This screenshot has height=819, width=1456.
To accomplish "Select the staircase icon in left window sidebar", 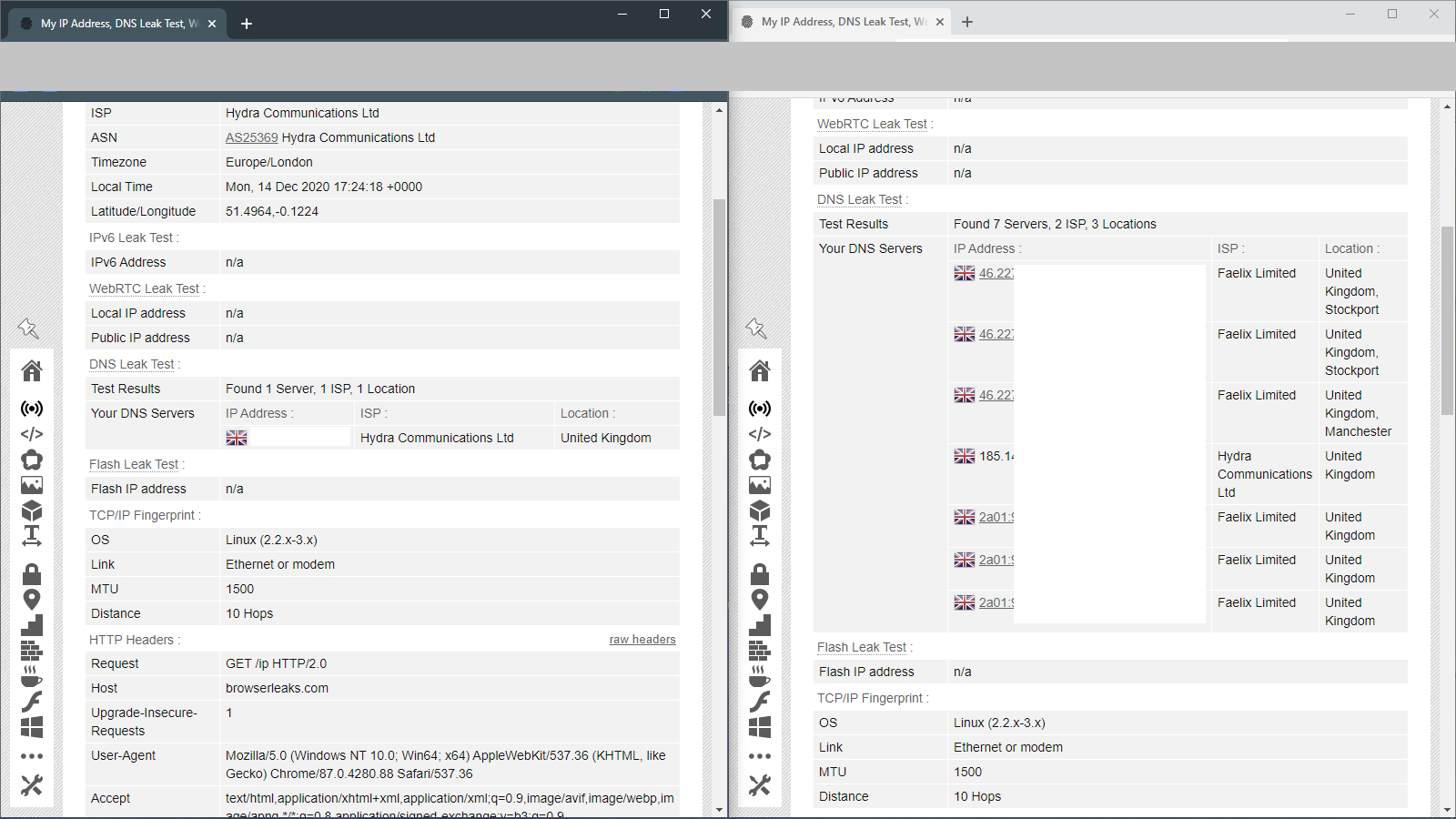I will tap(32, 625).
